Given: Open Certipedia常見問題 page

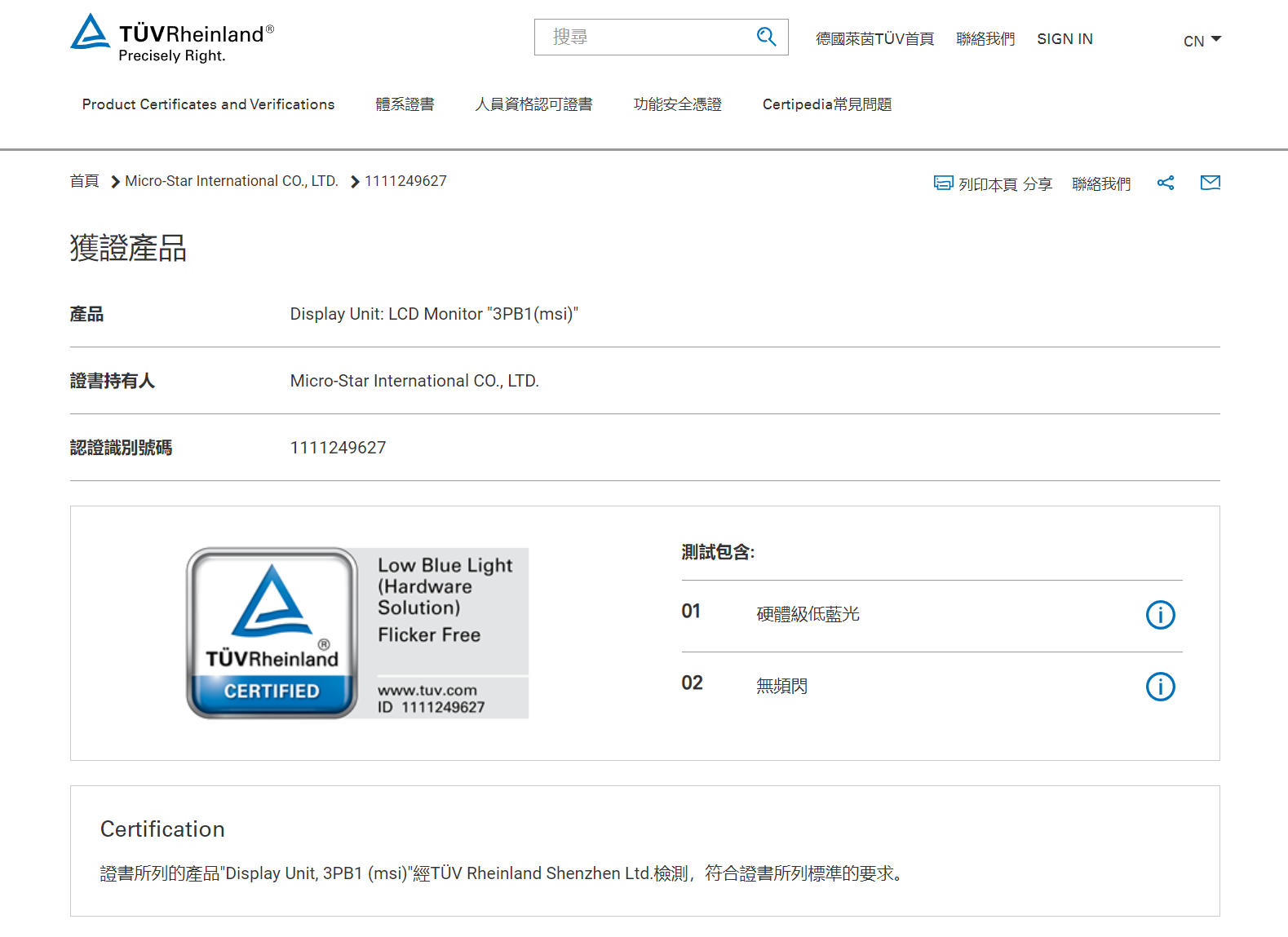Looking at the screenshot, I should point(826,104).
